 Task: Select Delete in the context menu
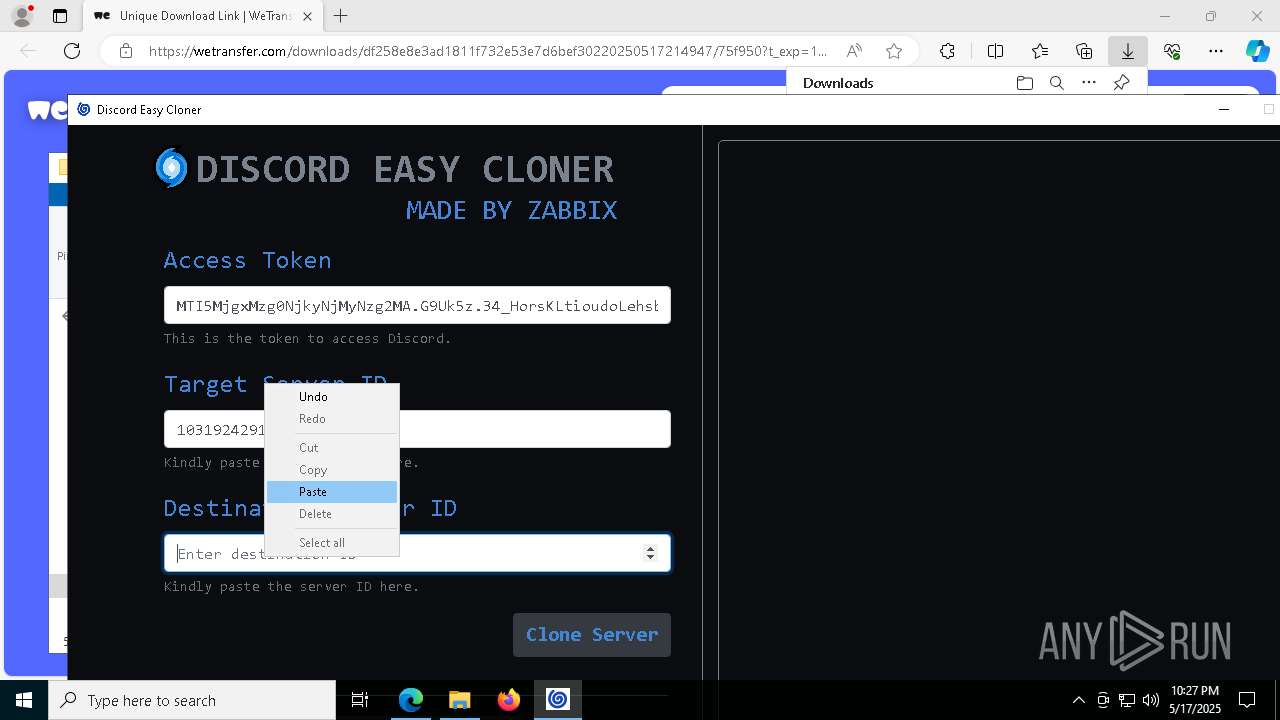tap(332, 514)
